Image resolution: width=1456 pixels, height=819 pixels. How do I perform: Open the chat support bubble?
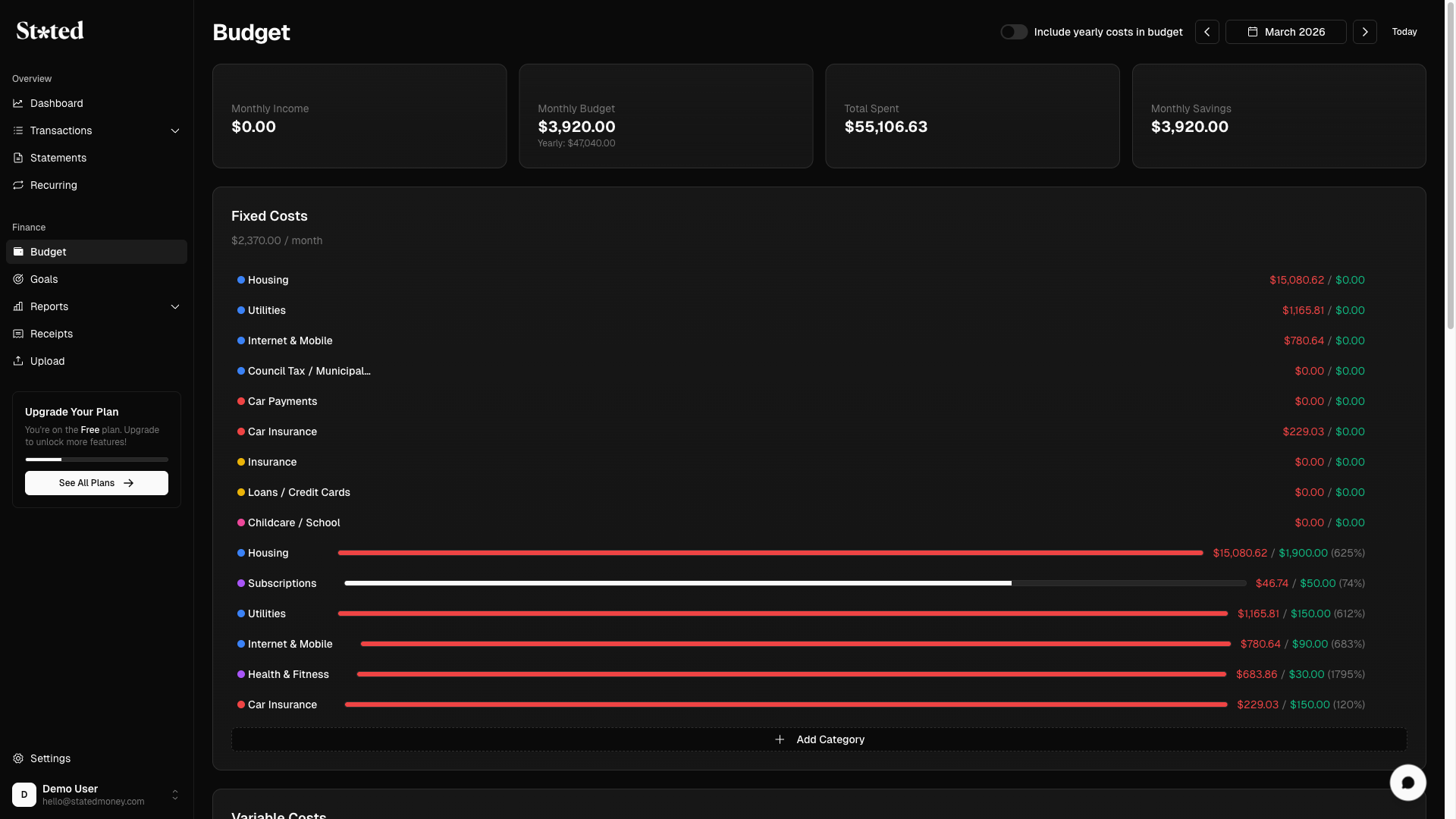click(x=1407, y=783)
